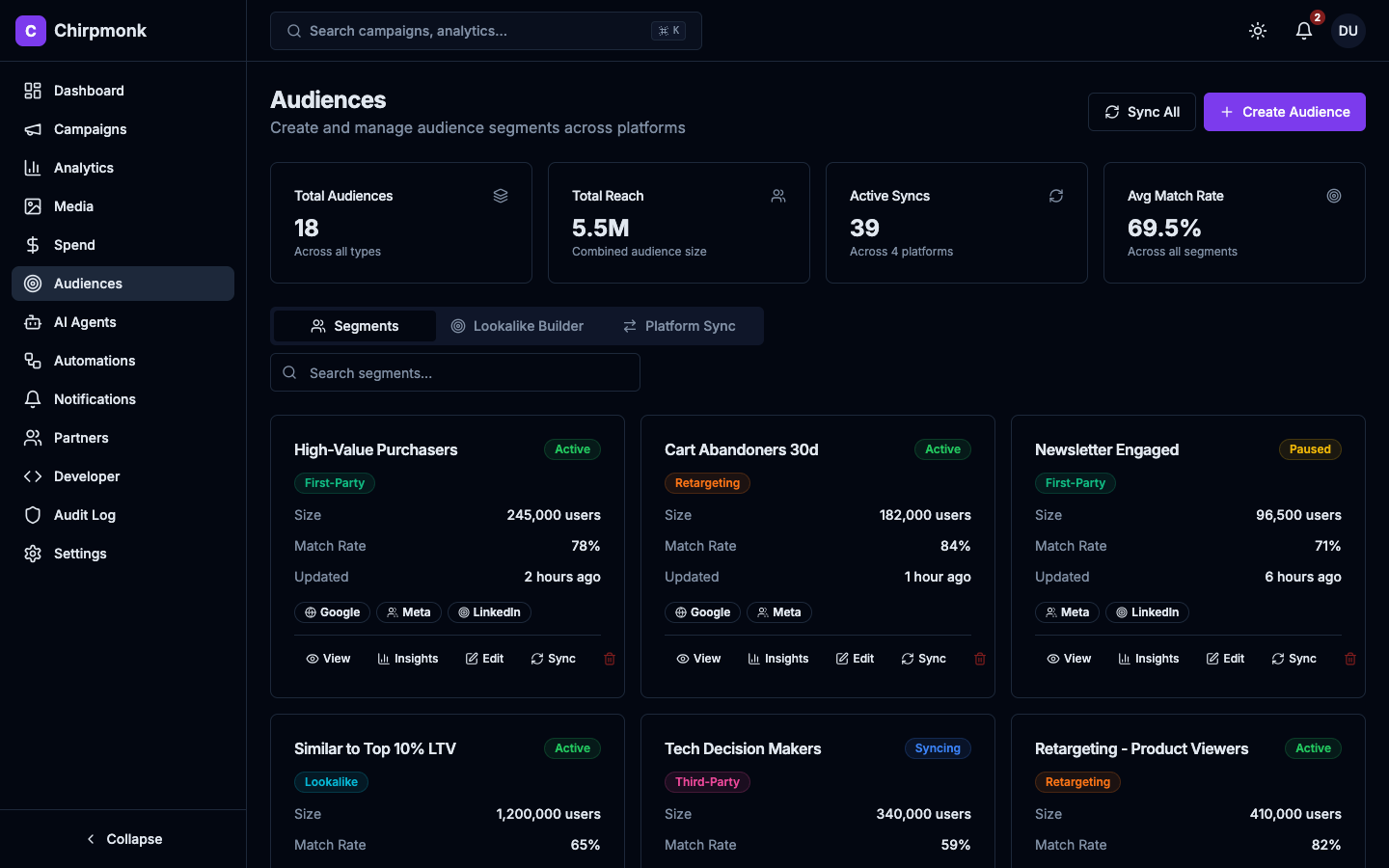Open the Analytics section

(82, 168)
